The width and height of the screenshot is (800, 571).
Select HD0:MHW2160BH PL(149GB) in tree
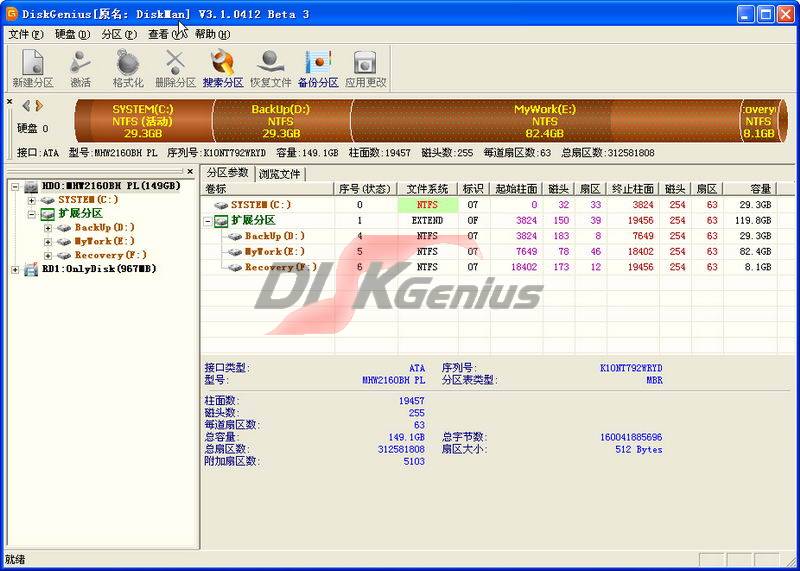(x=110, y=186)
